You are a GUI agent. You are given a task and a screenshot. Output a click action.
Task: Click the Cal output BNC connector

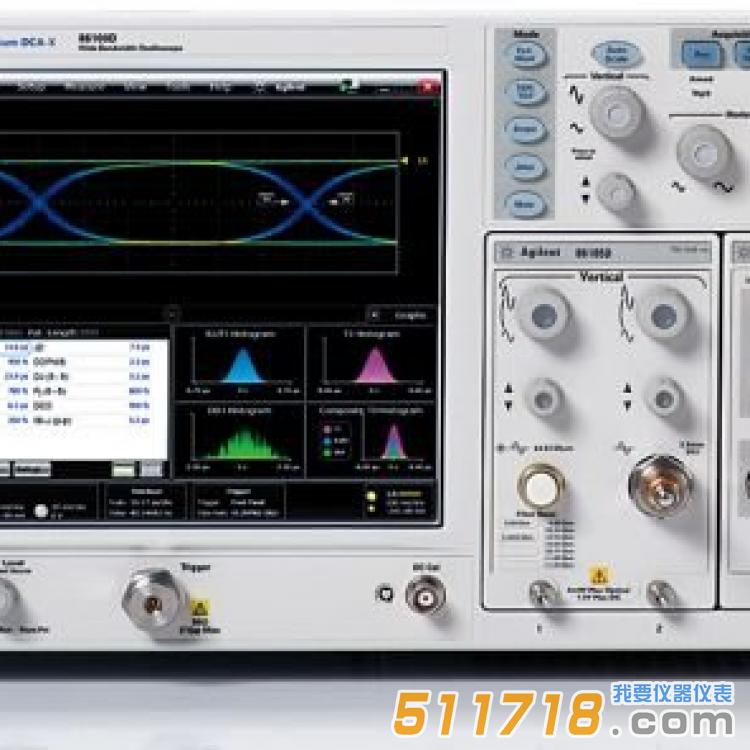point(425,596)
